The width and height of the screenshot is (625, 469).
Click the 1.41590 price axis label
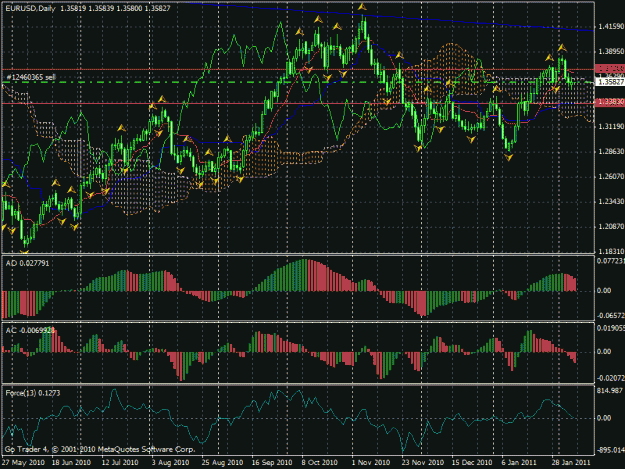(x=611, y=27)
